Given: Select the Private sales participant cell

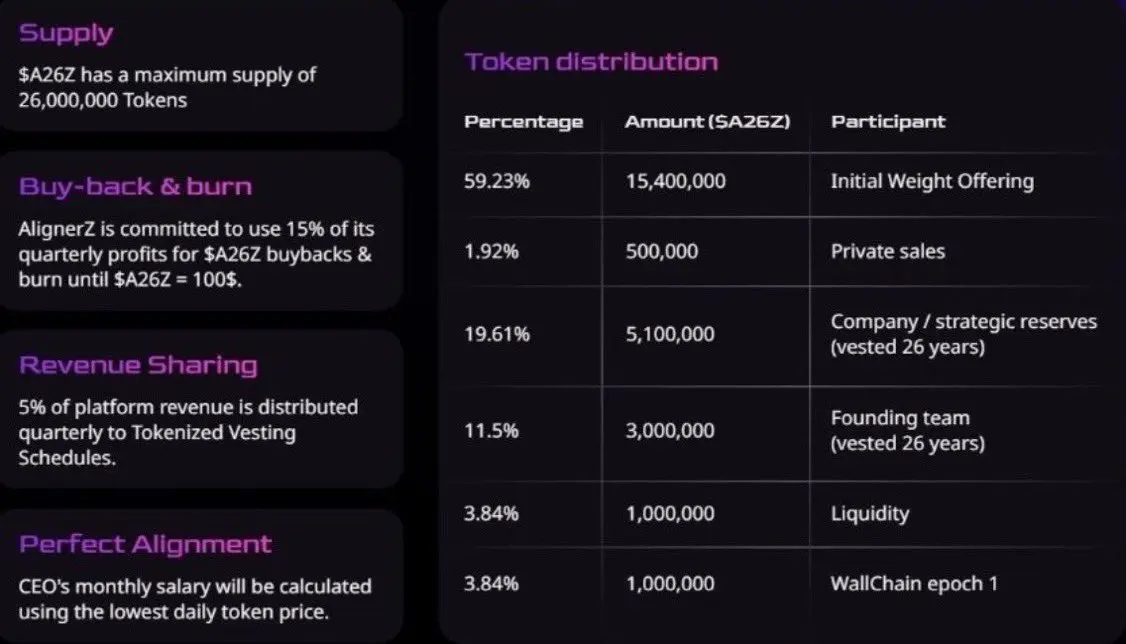Looking at the screenshot, I should (x=887, y=251).
